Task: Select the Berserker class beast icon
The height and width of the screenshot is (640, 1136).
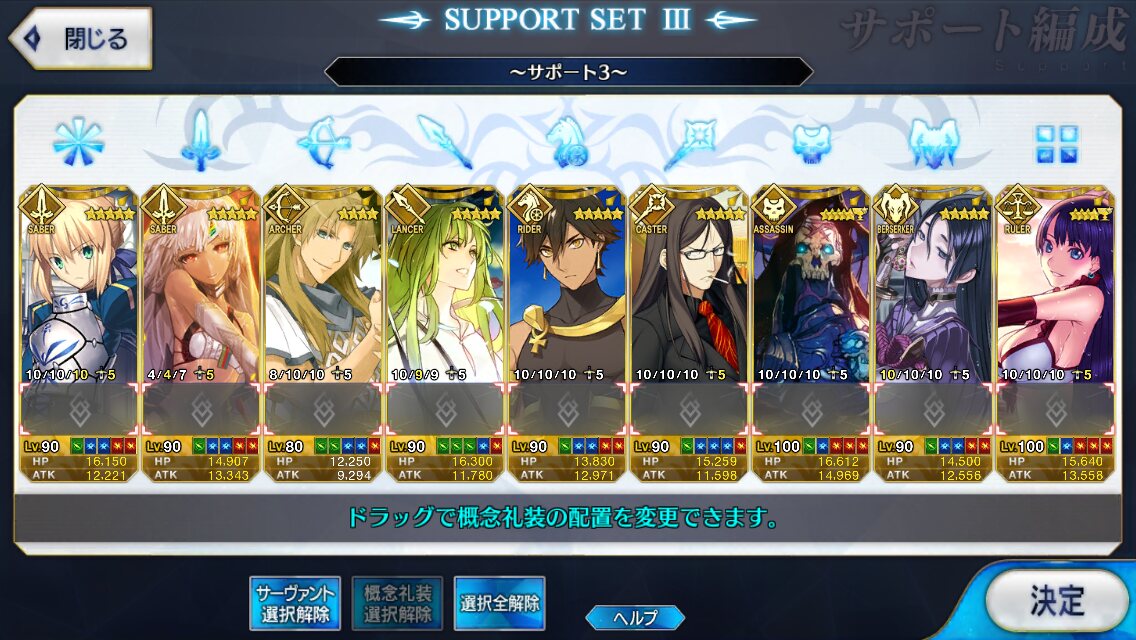Action: point(933,143)
